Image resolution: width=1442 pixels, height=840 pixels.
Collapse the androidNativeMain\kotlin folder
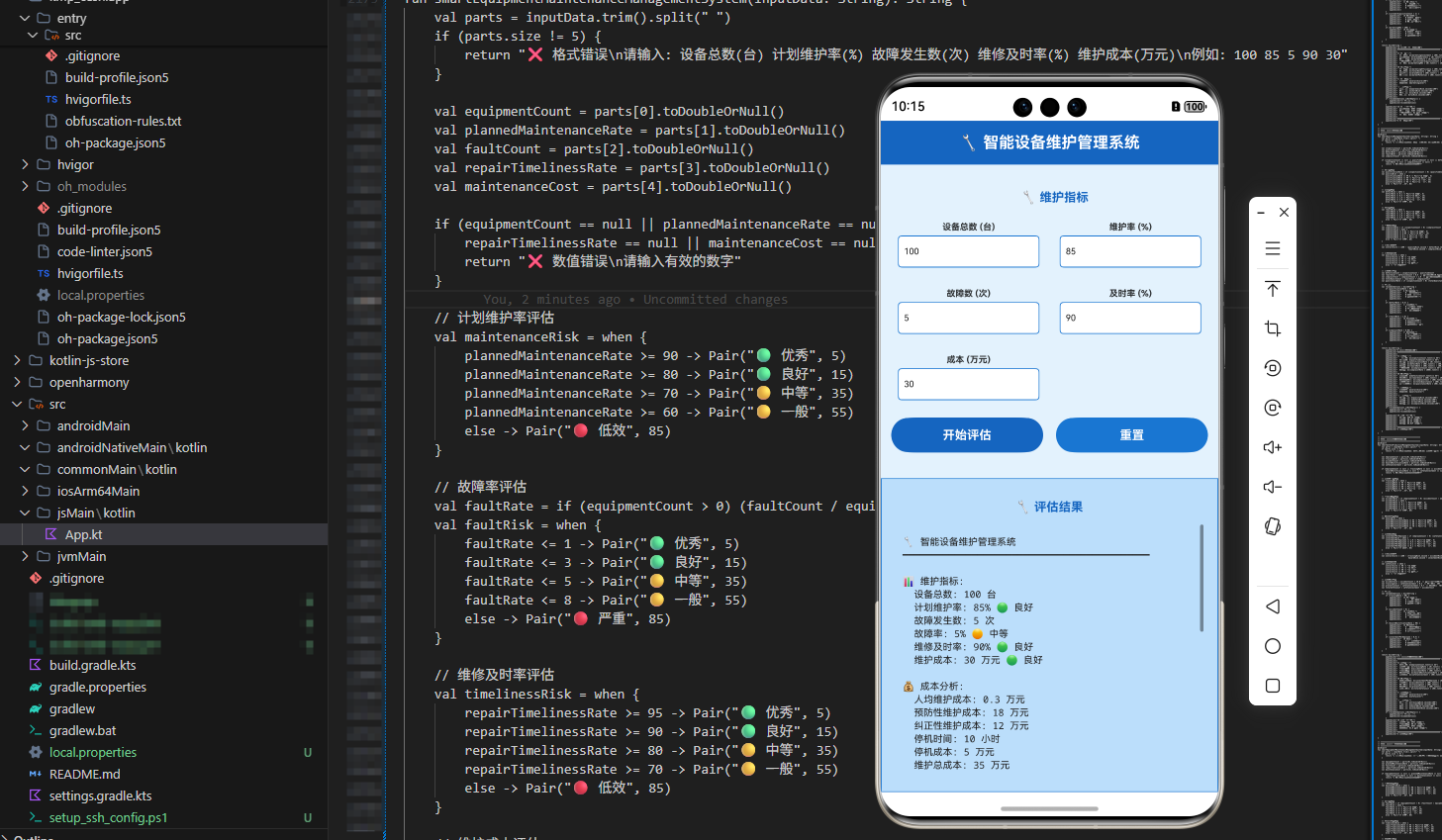pos(25,447)
